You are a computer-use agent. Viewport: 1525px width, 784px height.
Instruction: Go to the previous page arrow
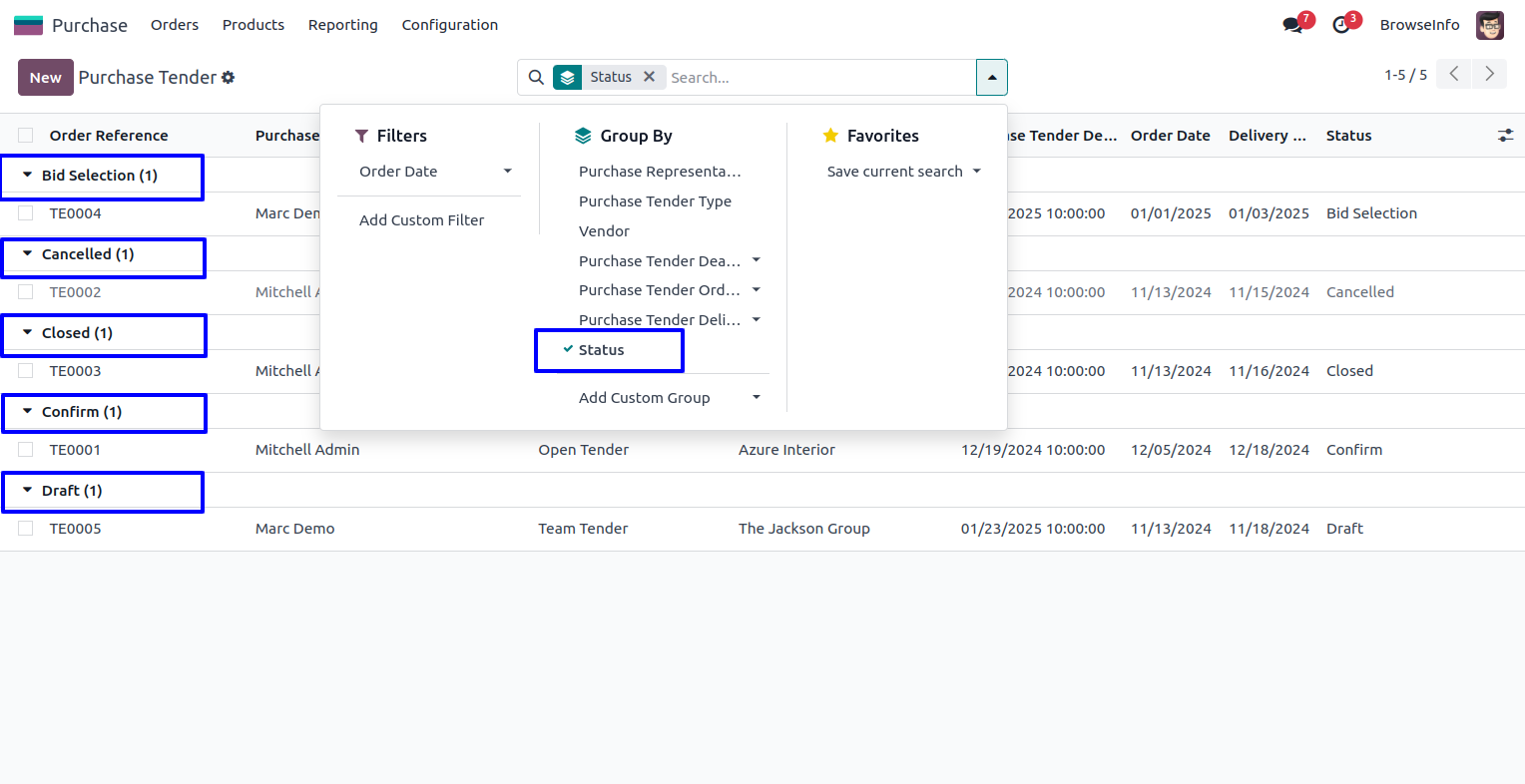1454,74
